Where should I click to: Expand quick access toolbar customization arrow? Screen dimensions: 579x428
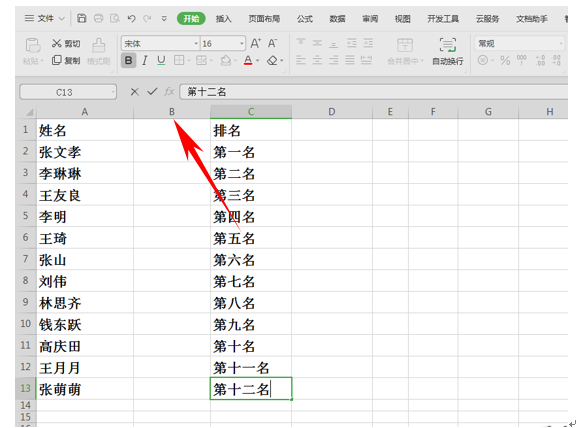click(164, 18)
